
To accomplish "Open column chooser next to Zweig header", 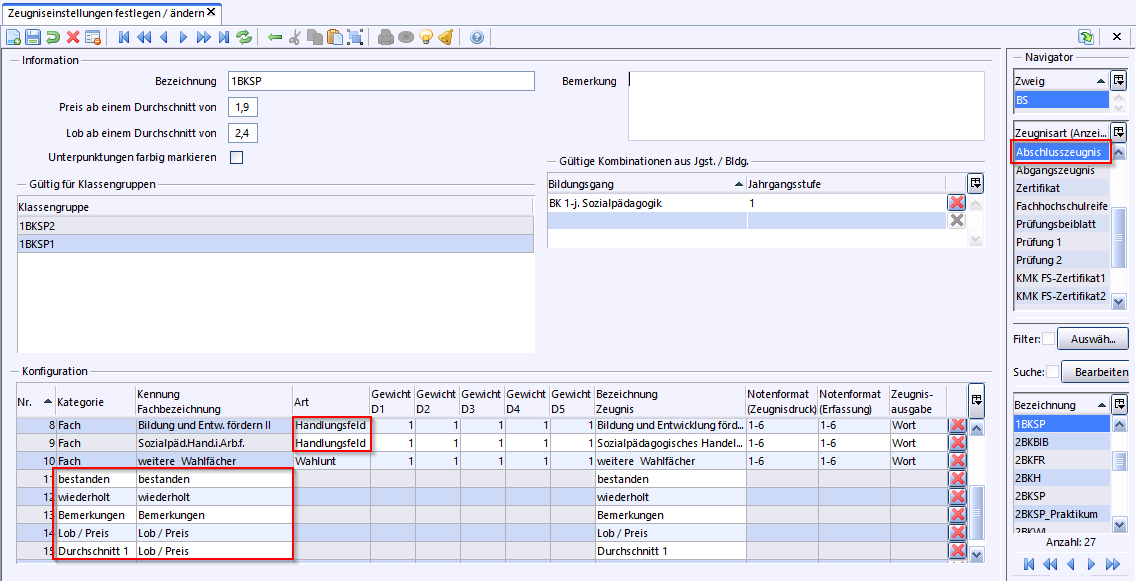I will click(1119, 80).
